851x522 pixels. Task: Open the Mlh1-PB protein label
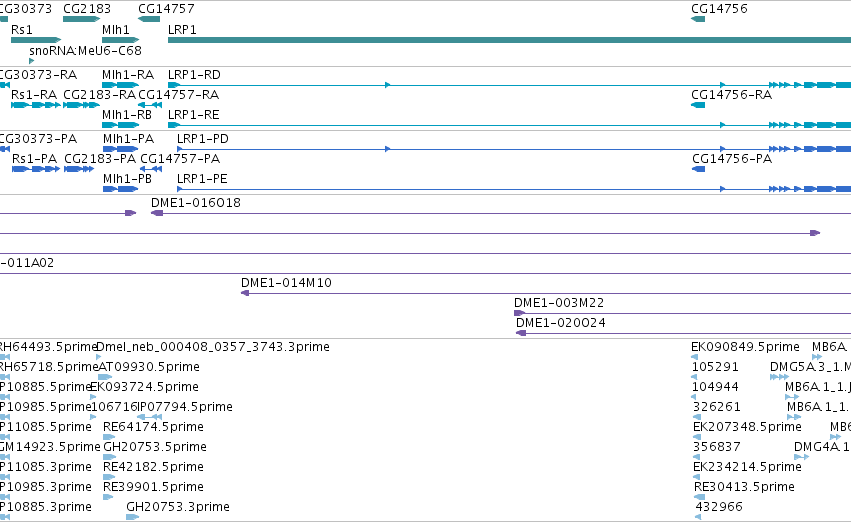pyautogui.click(x=128, y=179)
